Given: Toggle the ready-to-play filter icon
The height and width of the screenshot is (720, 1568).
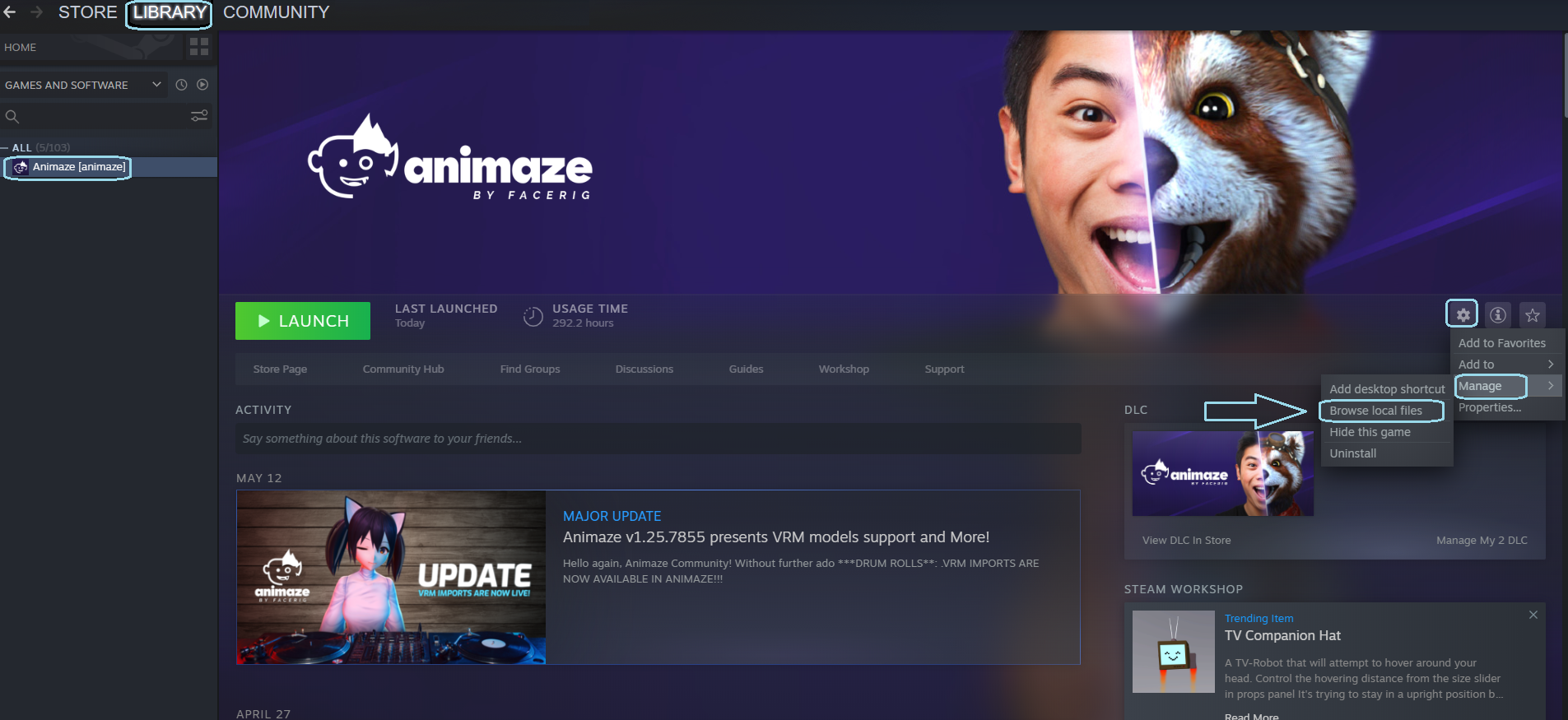Looking at the screenshot, I should point(202,85).
